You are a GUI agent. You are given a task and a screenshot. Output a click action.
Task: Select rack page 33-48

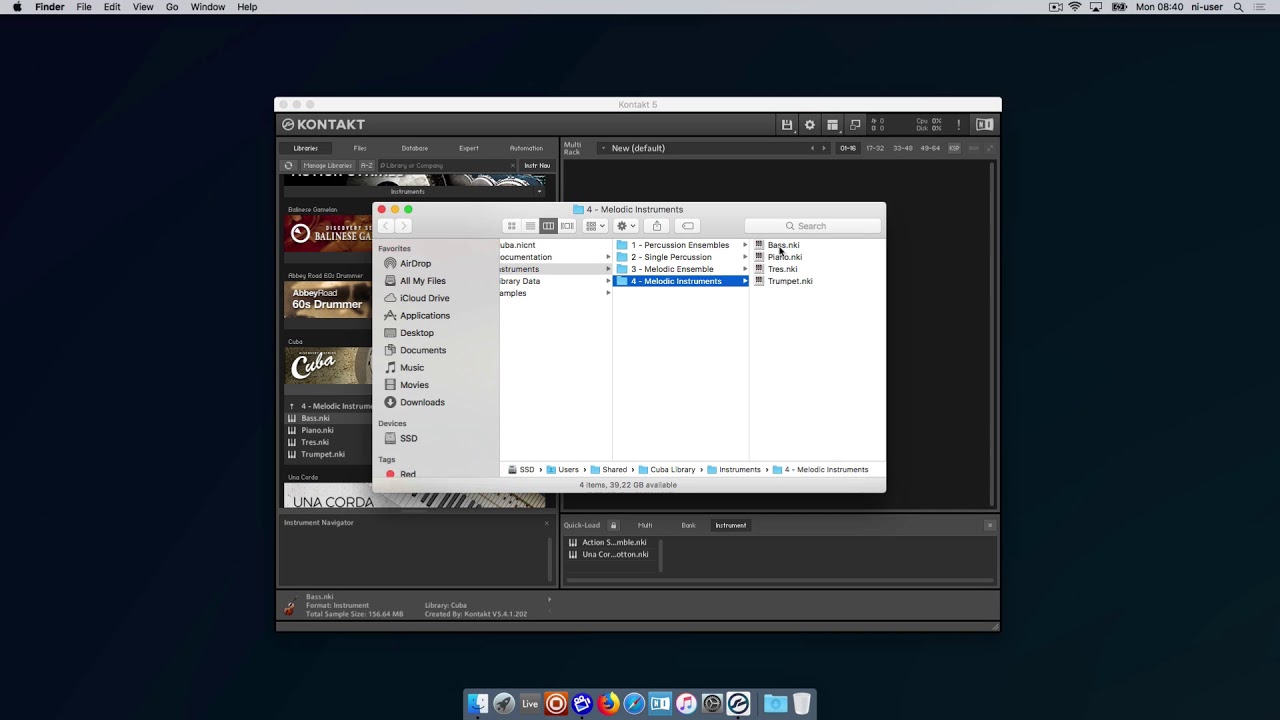coord(903,148)
